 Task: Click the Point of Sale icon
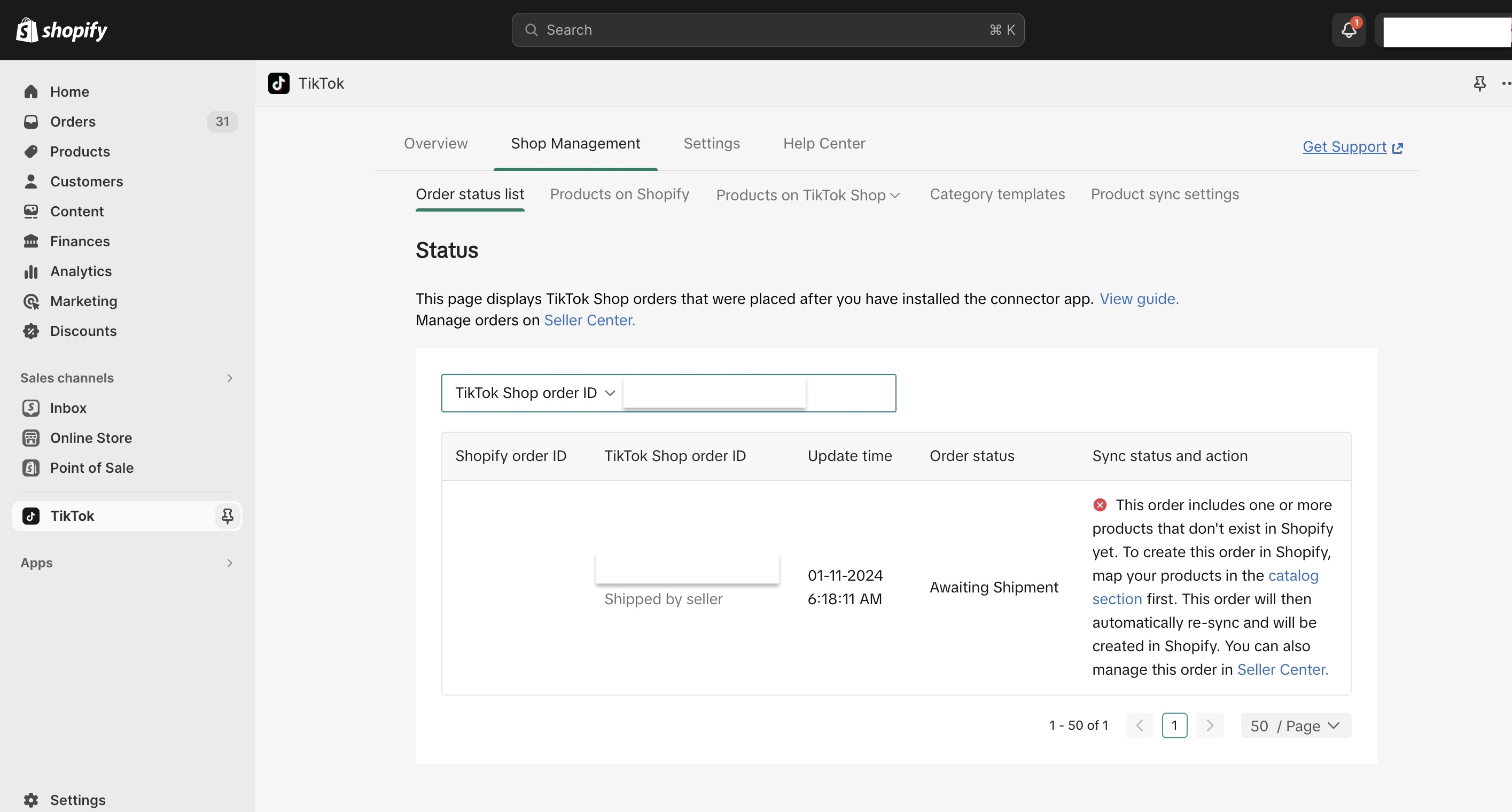pos(31,468)
